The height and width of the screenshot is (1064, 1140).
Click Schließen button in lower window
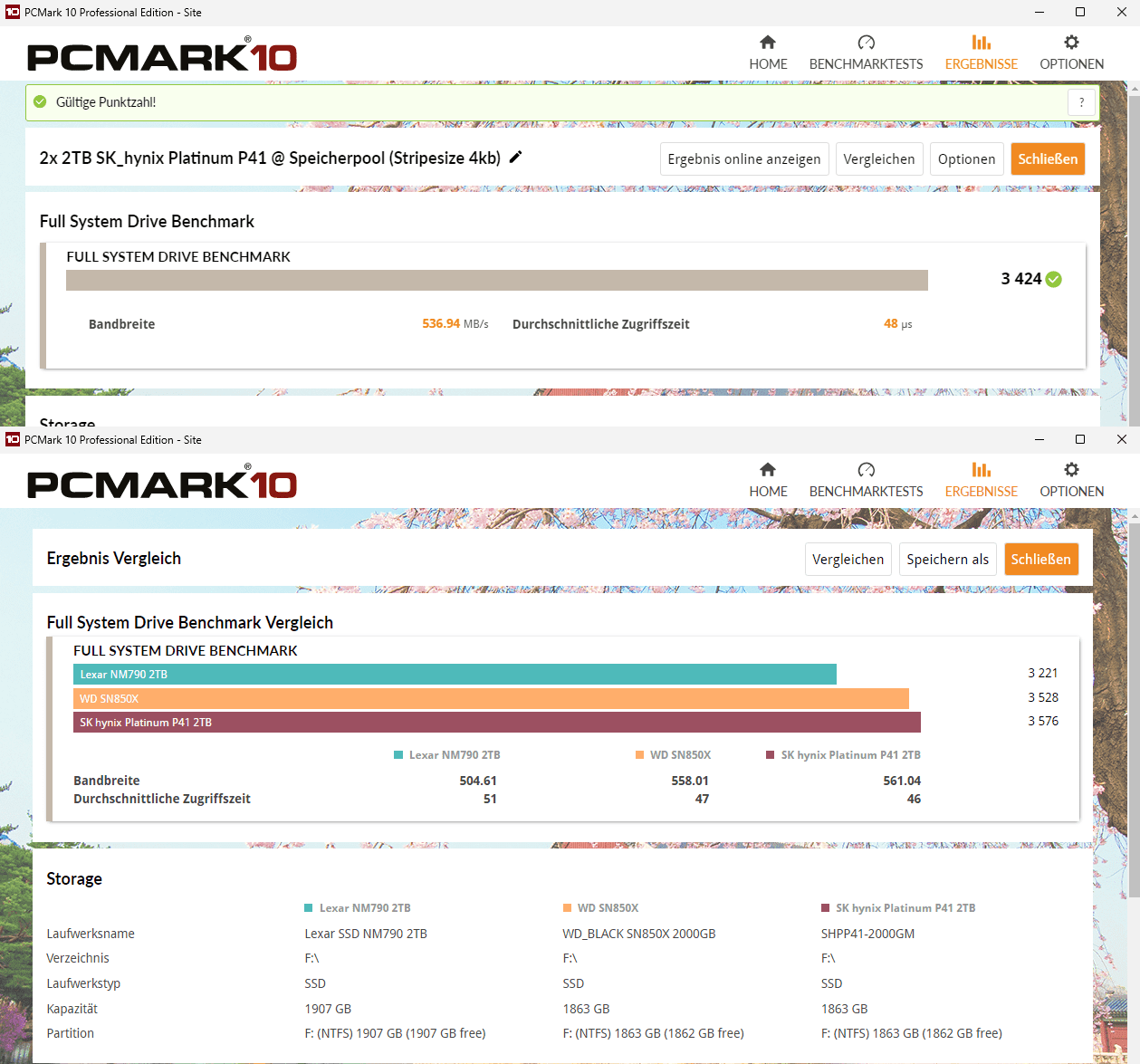pyautogui.click(x=1041, y=560)
